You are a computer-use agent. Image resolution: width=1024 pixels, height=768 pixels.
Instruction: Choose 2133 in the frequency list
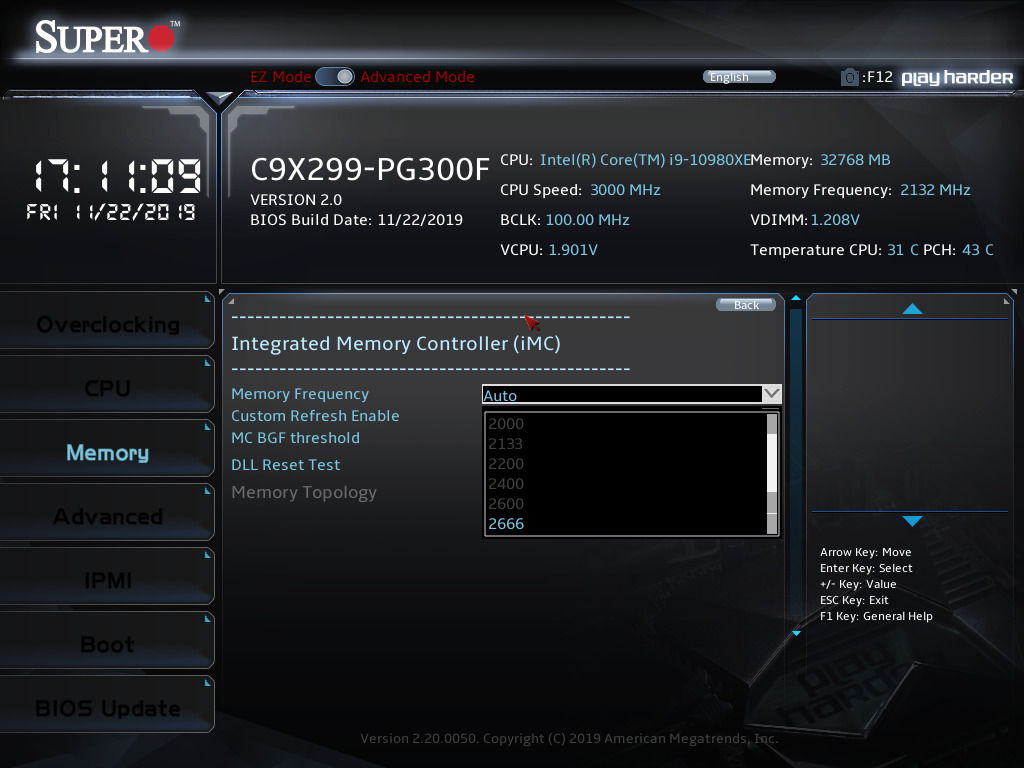point(506,444)
